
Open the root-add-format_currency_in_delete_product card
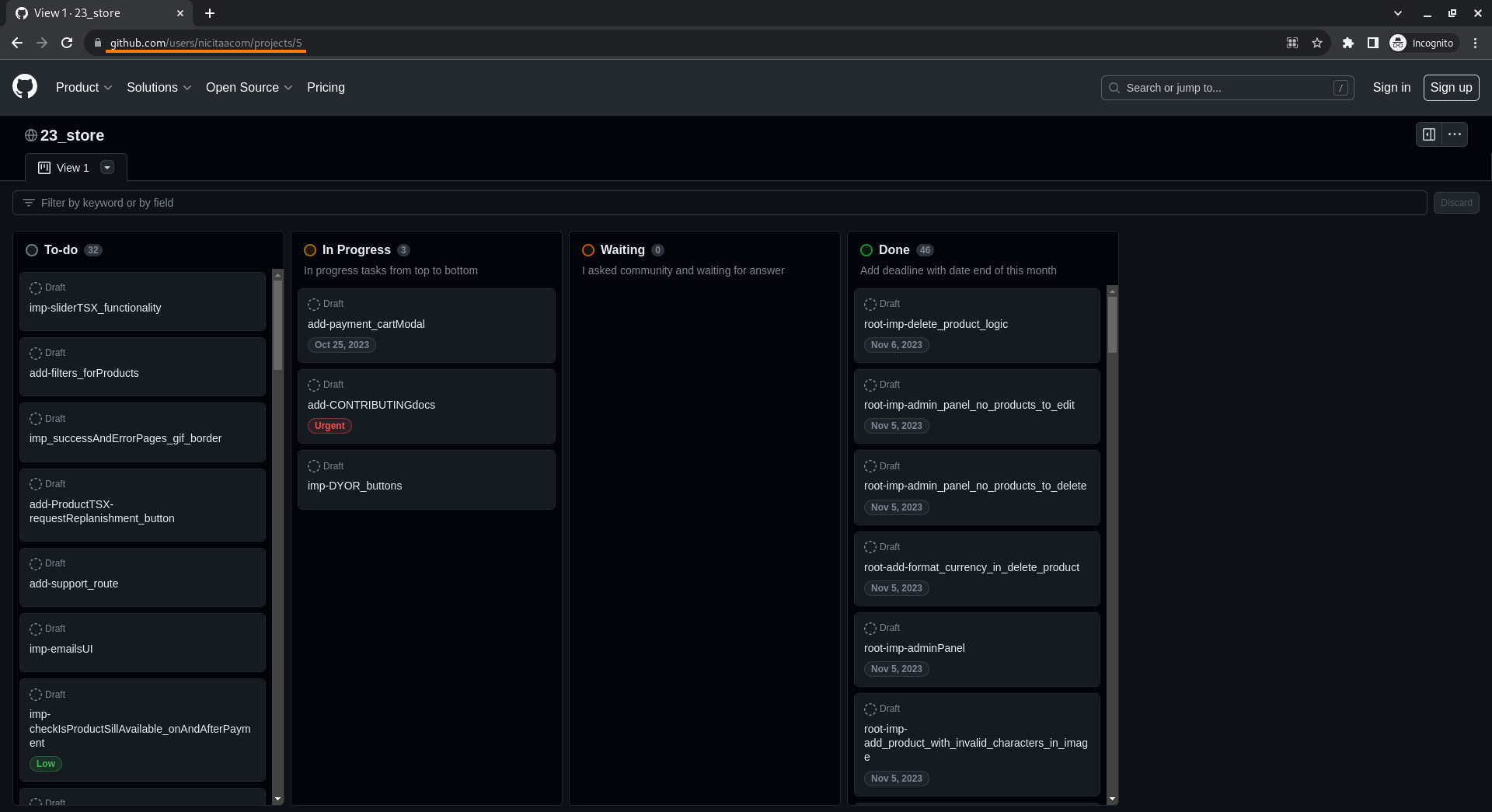click(977, 569)
